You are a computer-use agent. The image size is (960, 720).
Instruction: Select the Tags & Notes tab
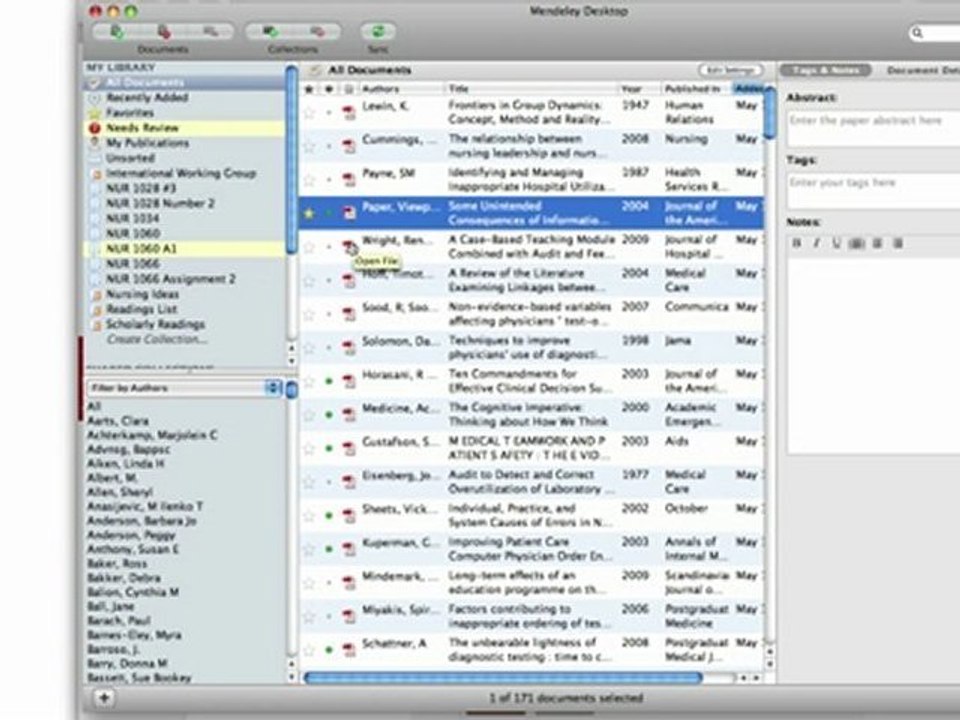(825, 70)
